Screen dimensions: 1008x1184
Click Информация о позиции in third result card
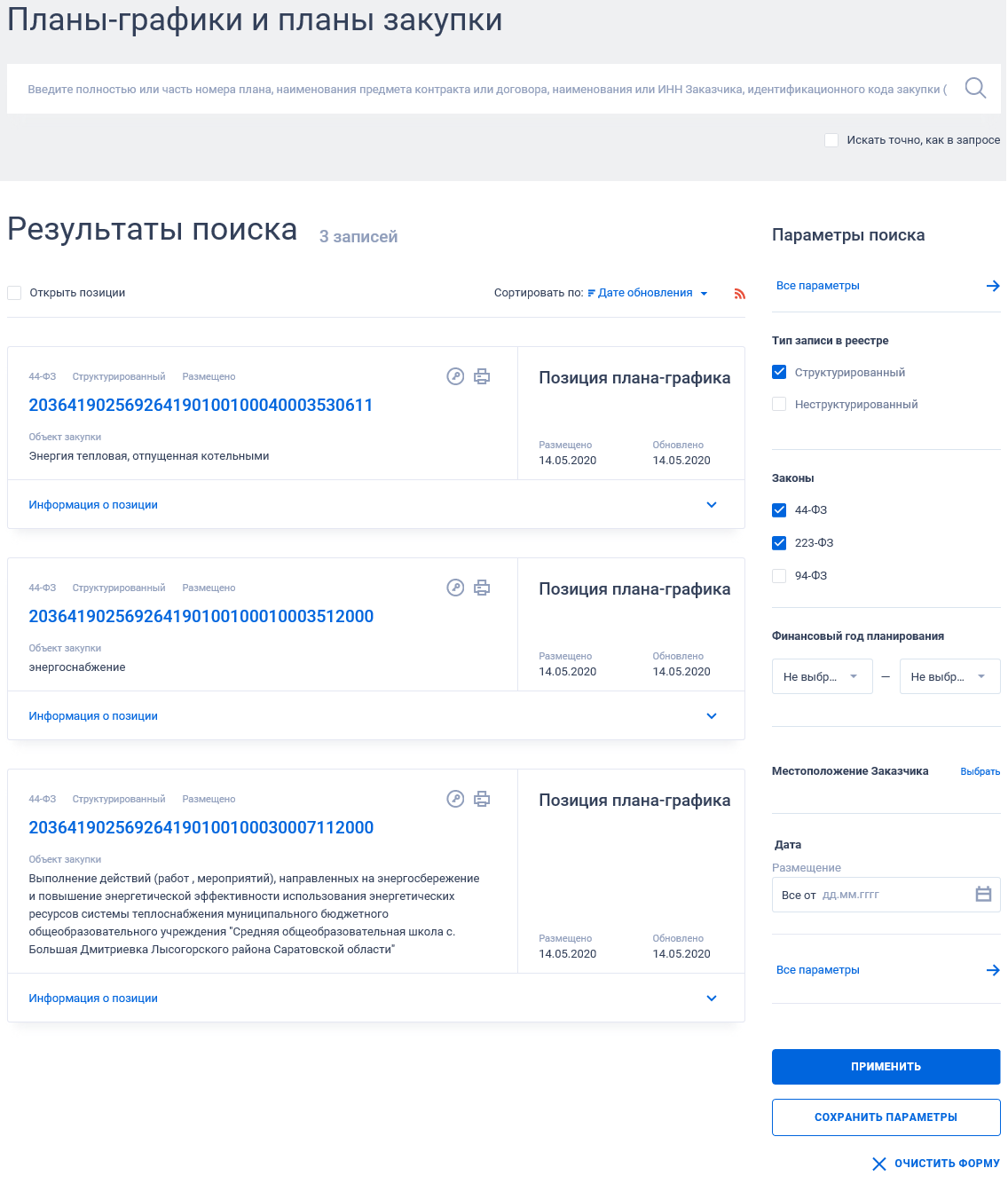pos(93,999)
